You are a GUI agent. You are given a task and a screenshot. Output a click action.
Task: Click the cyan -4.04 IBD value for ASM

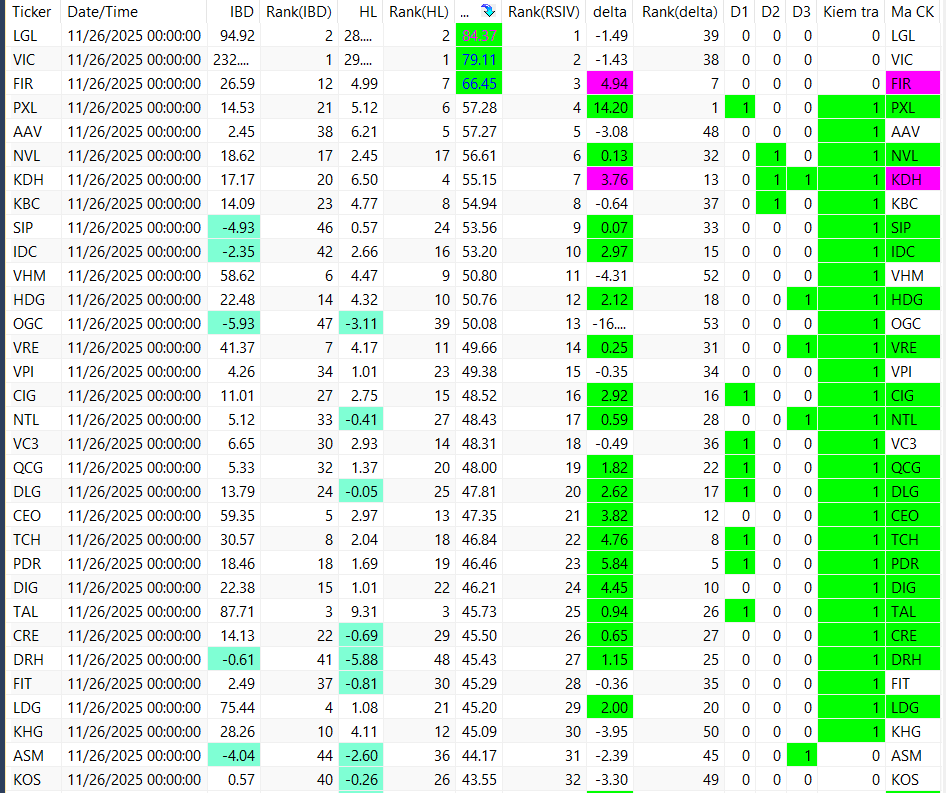coord(234,755)
